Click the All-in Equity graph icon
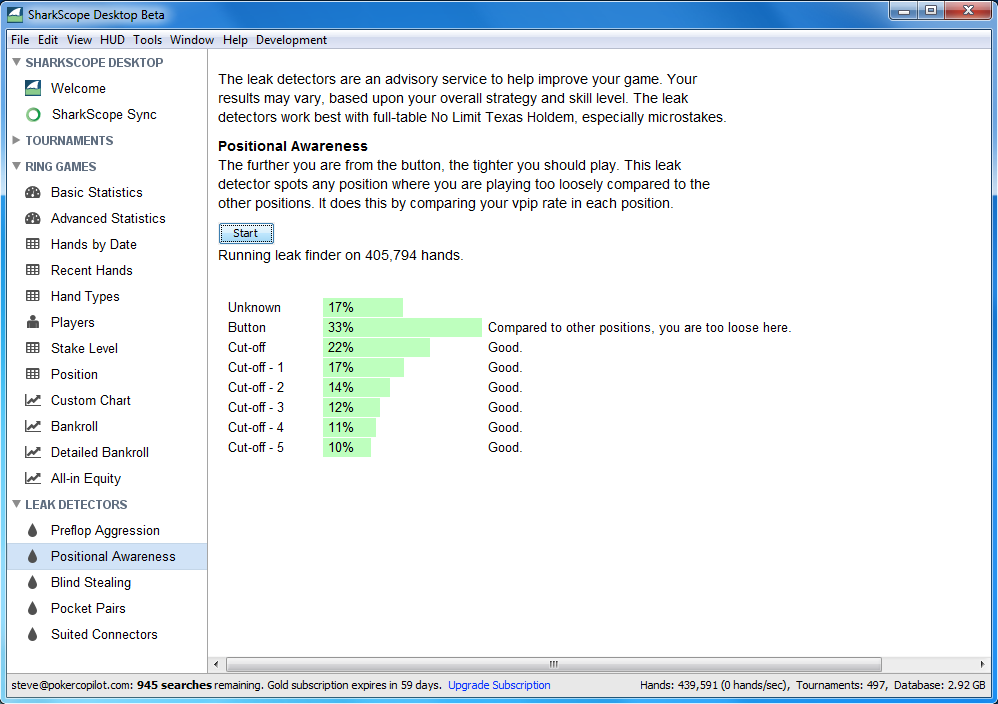This screenshot has height=704, width=998. (32, 478)
